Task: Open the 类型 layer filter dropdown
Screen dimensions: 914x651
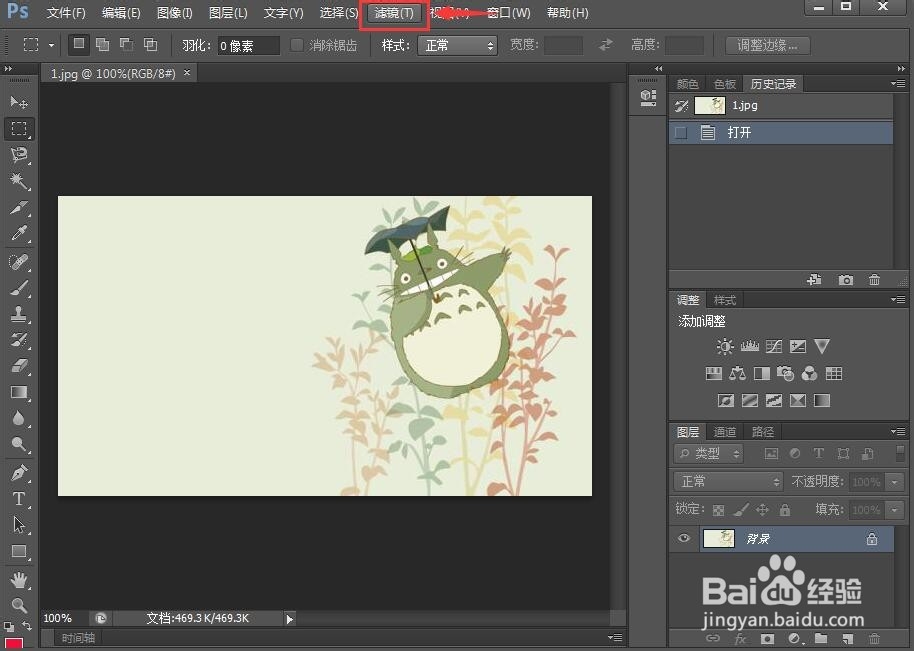Action: coord(709,453)
